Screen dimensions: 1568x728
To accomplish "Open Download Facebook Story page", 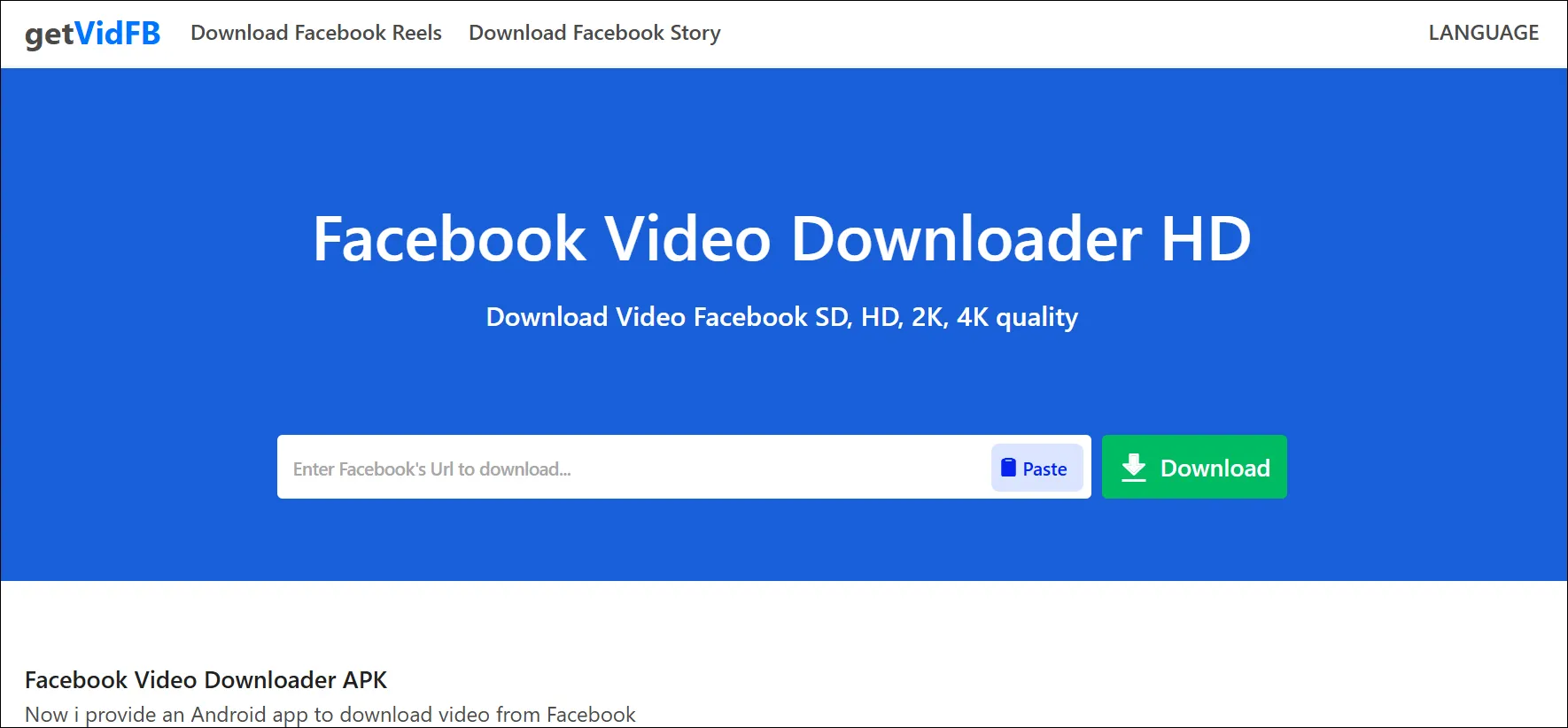I will (x=594, y=33).
